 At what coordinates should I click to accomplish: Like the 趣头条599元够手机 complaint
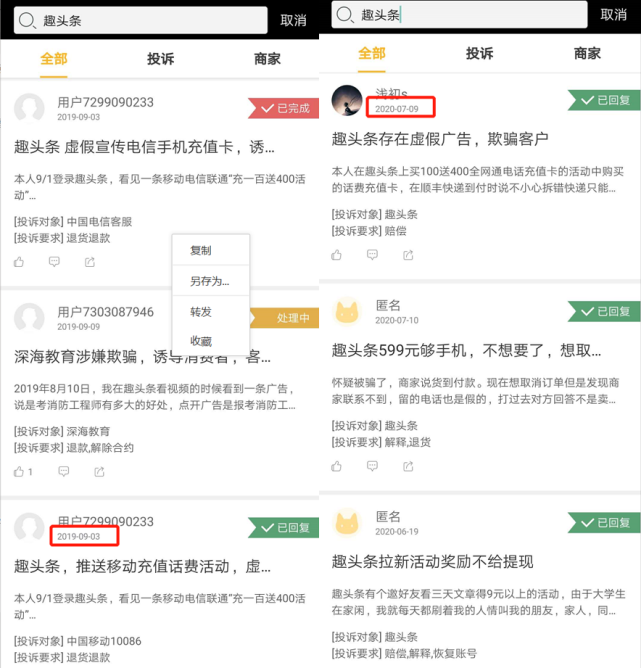(x=336, y=466)
